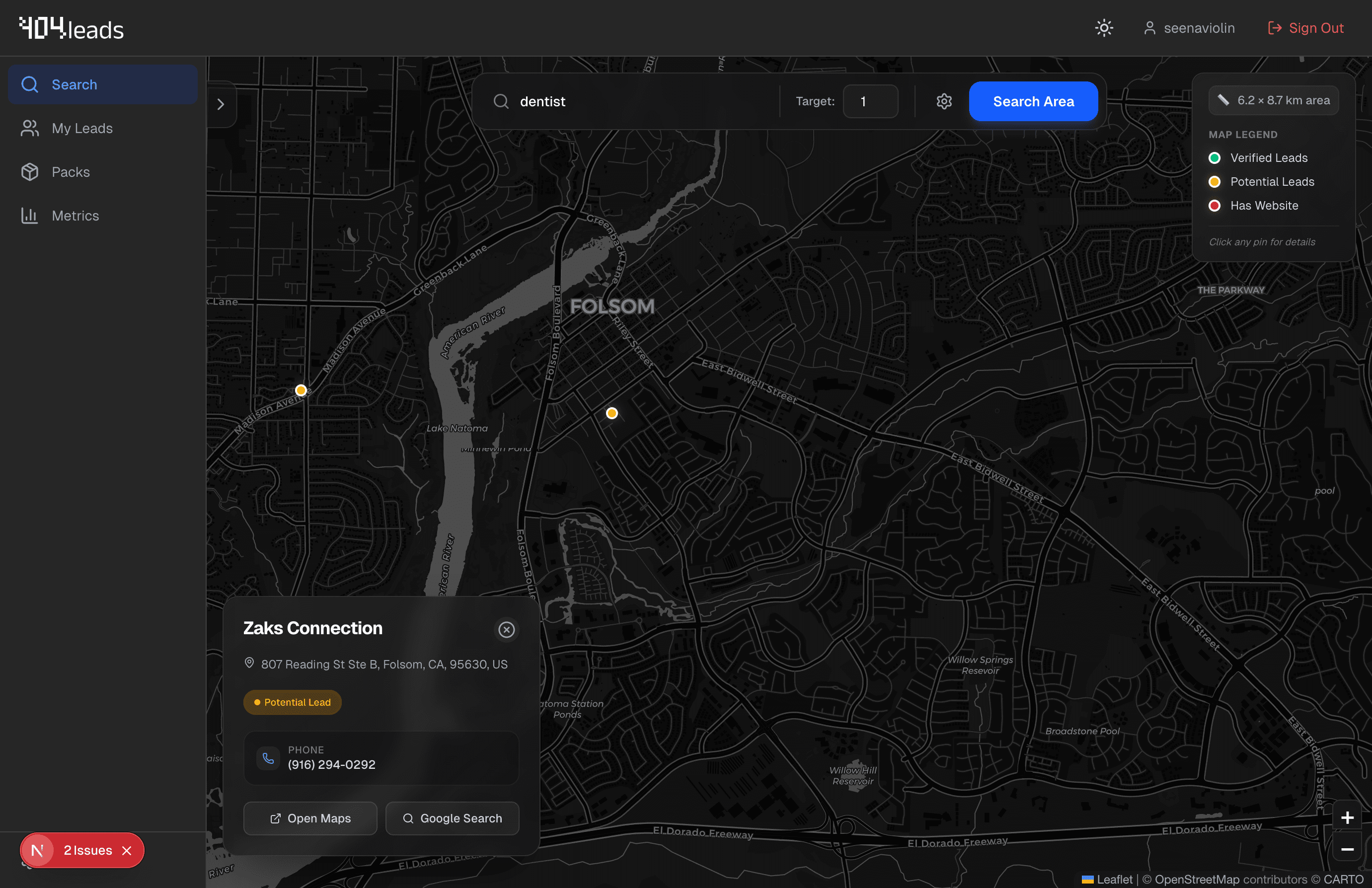This screenshot has height=888, width=1372.
Task: Click the location pin icon beside the address
Action: click(x=249, y=663)
